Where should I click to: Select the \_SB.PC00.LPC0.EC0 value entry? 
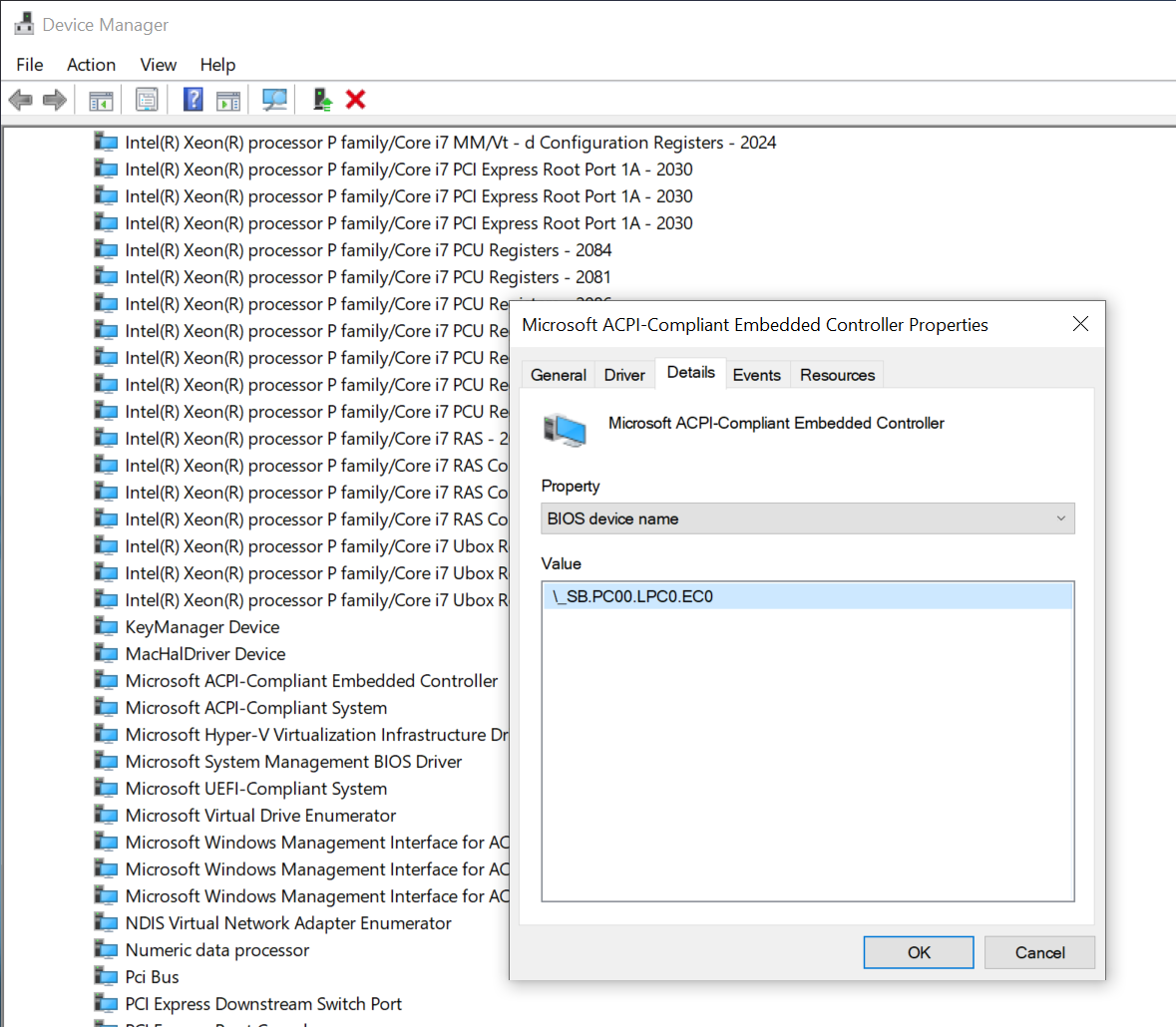click(633, 597)
